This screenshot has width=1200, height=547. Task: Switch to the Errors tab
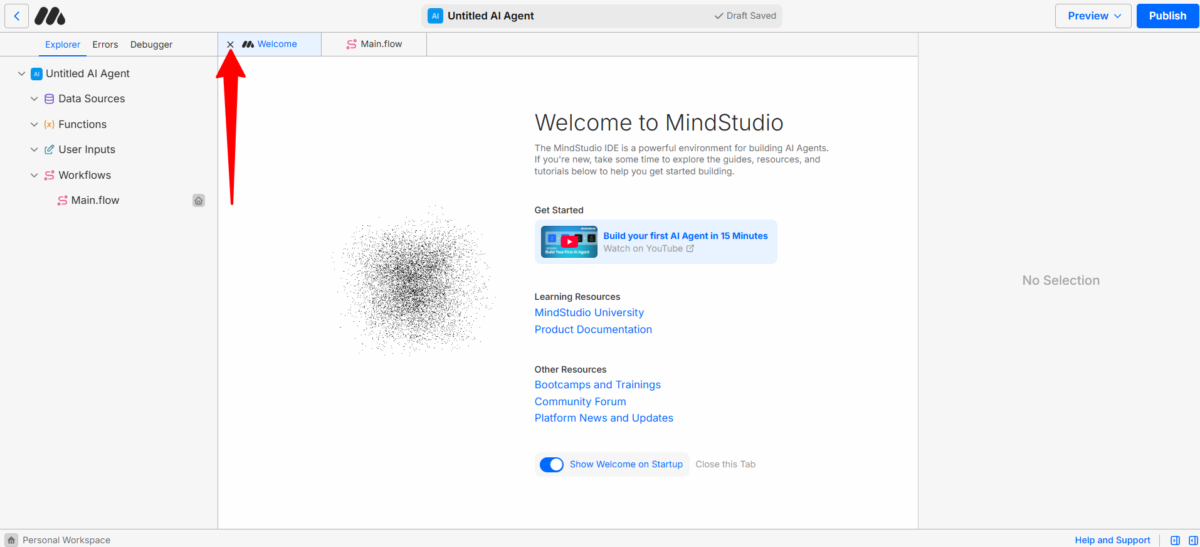coord(105,44)
